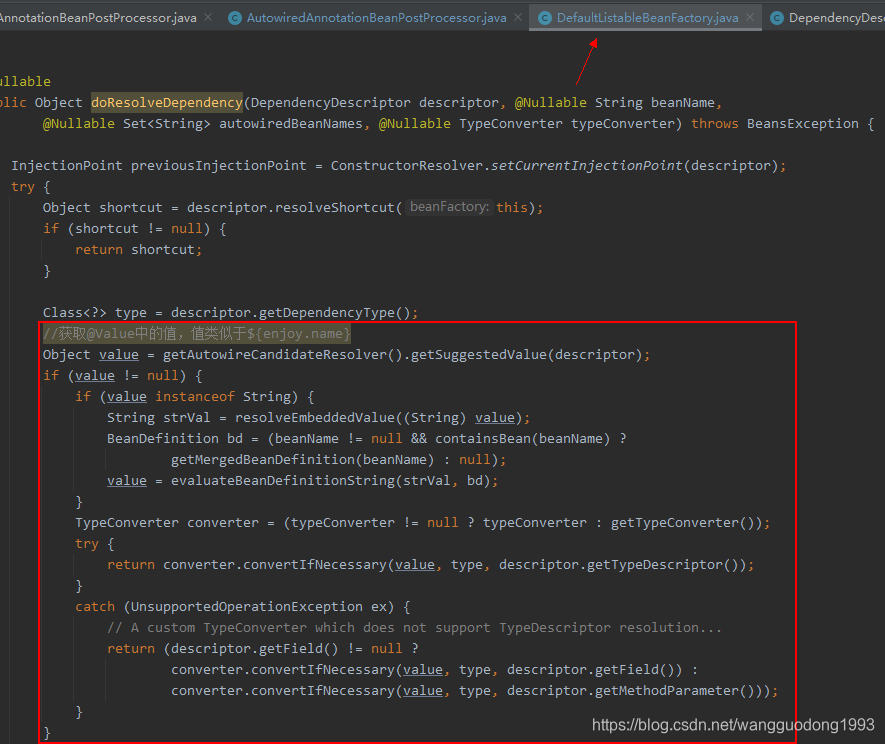The image size is (885, 744).
Task: Close the AutowiredAnnotationBeanPostProcessor.java tab
Action: coord(518,17)
